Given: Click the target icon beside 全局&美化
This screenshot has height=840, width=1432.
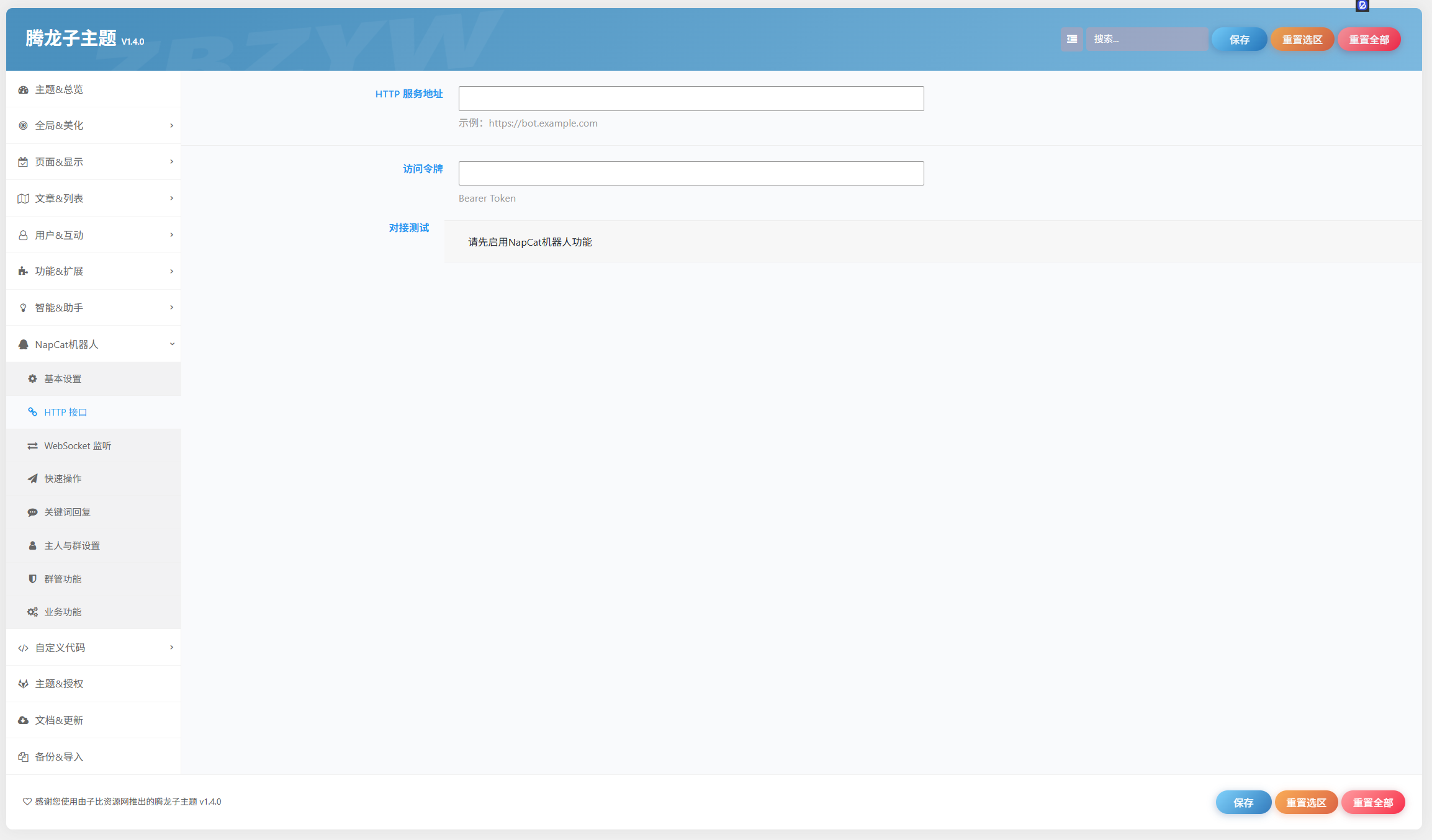Looking at the screenshot, I should (x=23, y=126).
